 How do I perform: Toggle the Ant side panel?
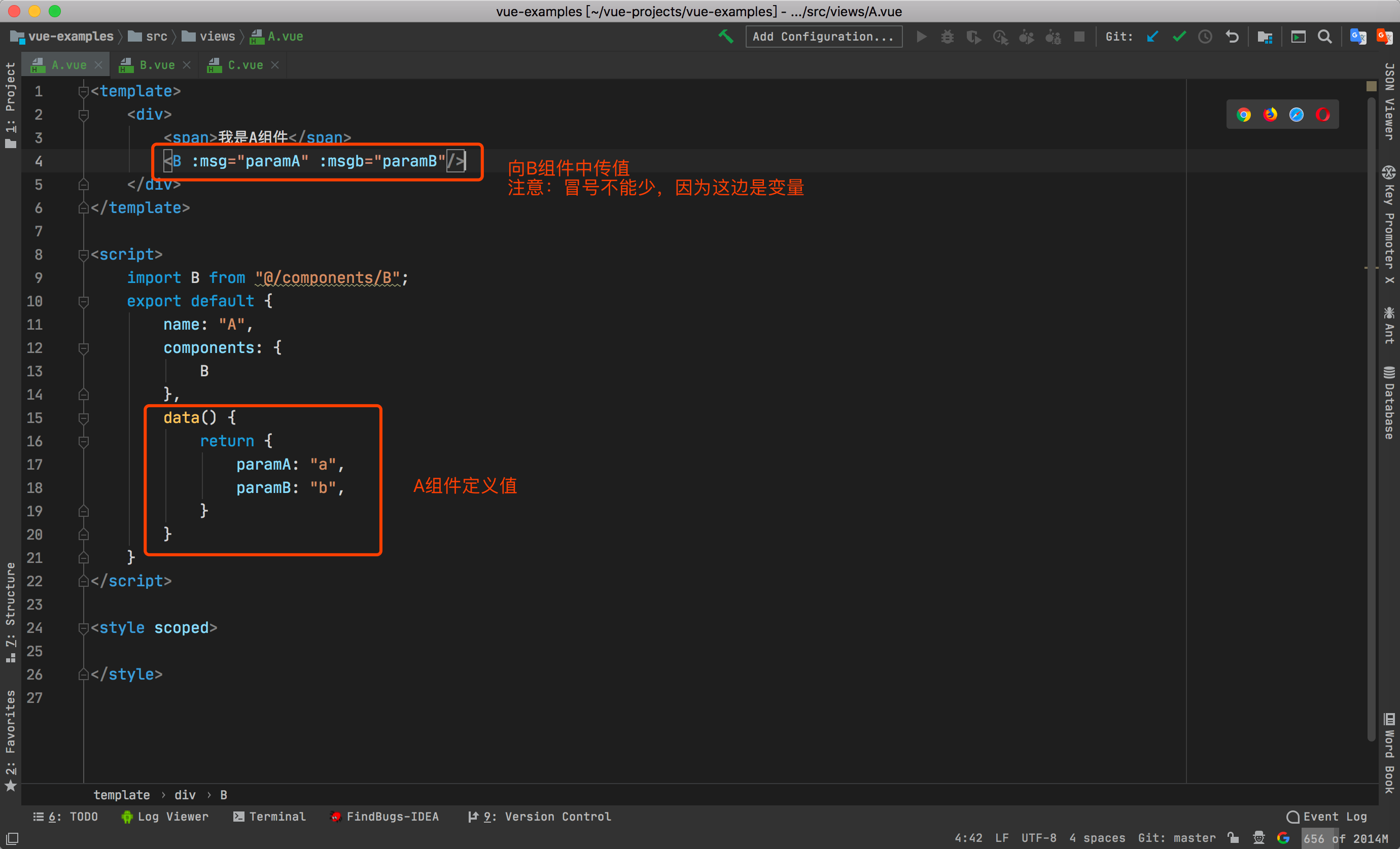[x=1389, y=325]
